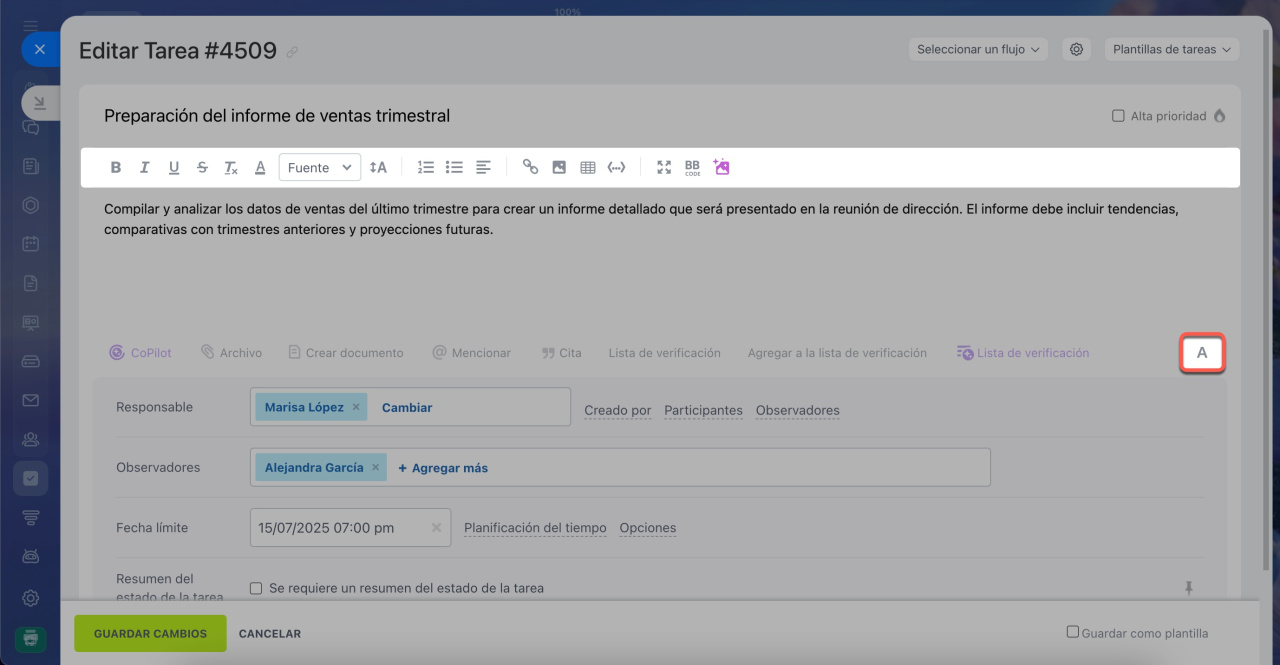Open the font size control

378,168
